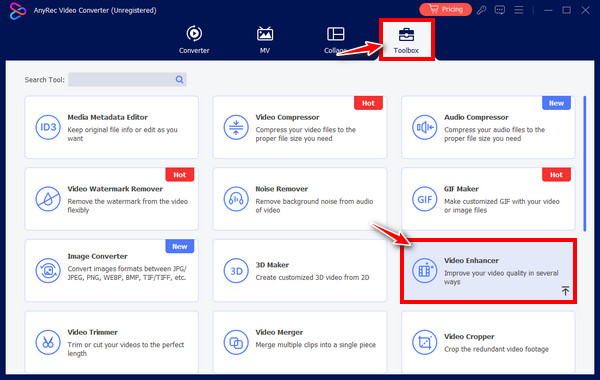
Task: Click the Video Compressor icon
Action: click(x=236, y=127)
